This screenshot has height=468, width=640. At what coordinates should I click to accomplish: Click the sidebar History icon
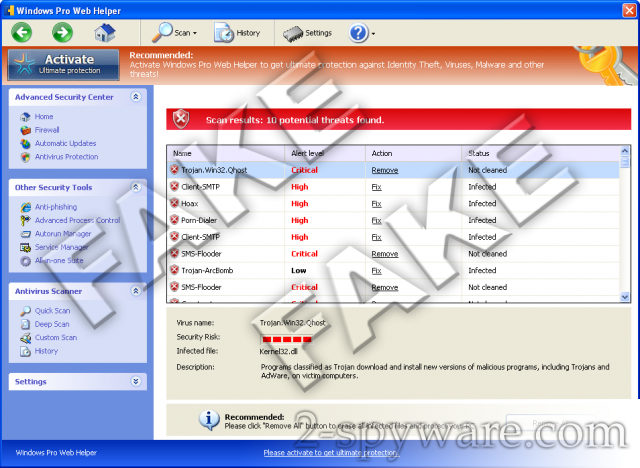pos(25,351)
